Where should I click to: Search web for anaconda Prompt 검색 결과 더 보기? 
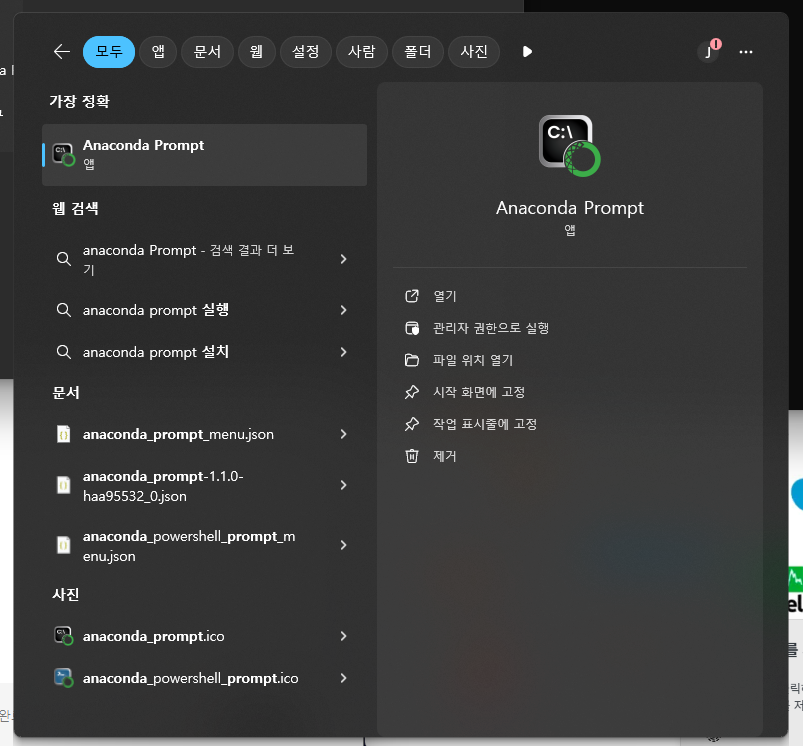pyautogui.click(x=188, y=260)
